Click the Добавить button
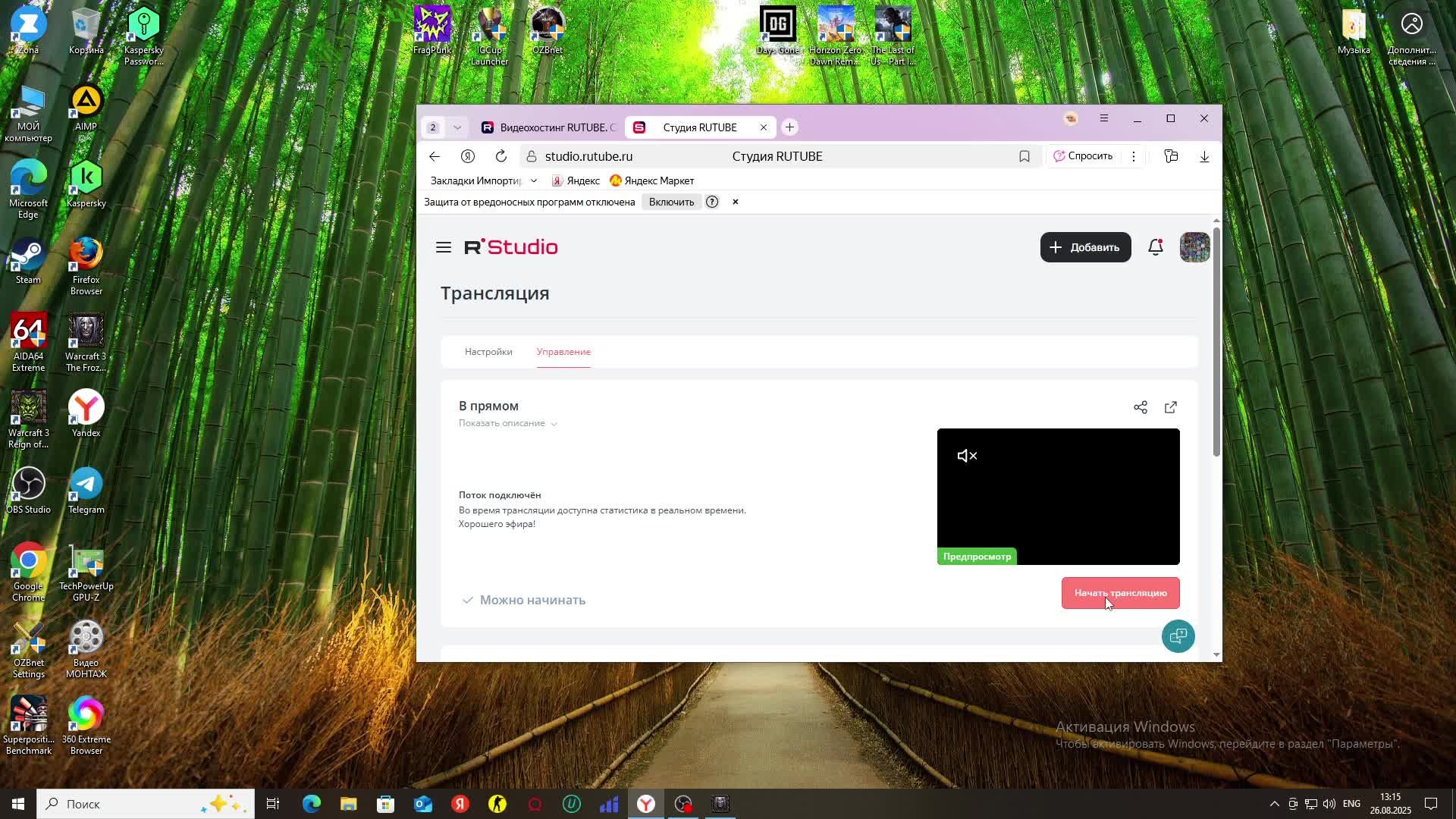Viewport: 1456px width, 819px height. pyautogui.click(x=1085, y=247)
